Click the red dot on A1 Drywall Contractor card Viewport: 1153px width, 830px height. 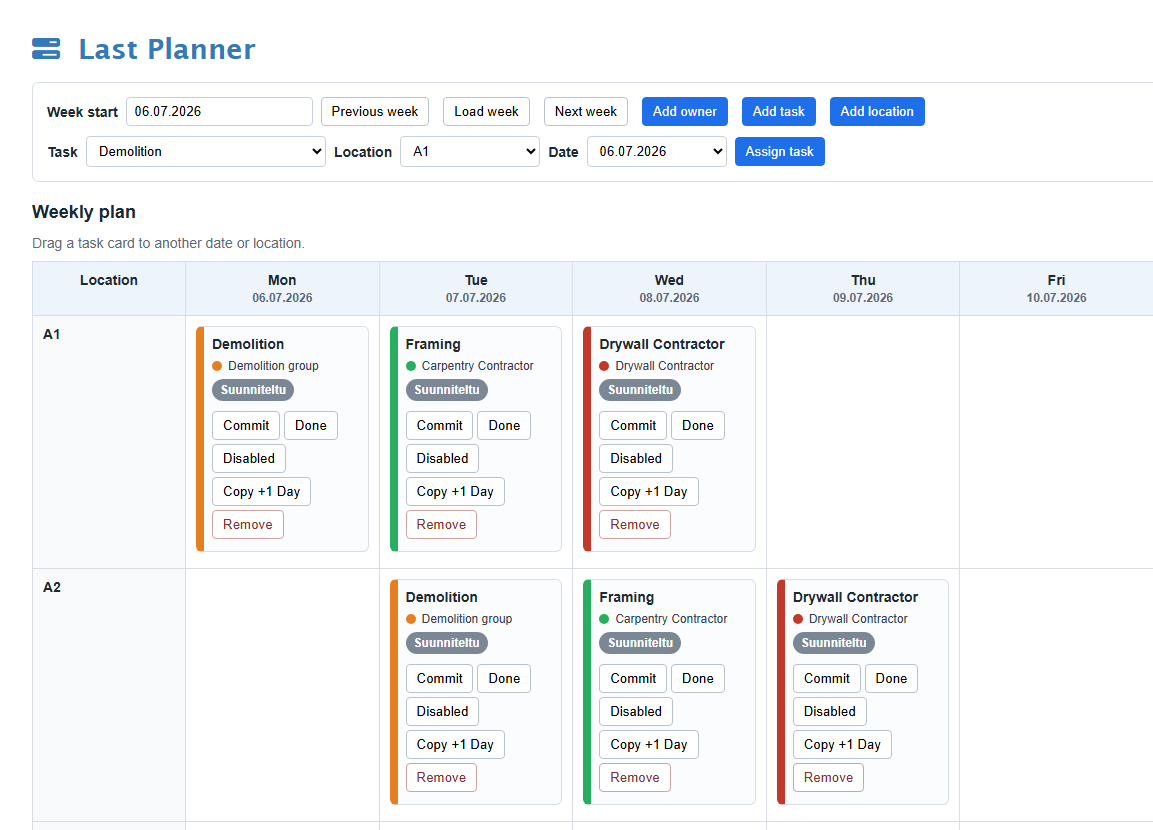(x=604, y=366)
